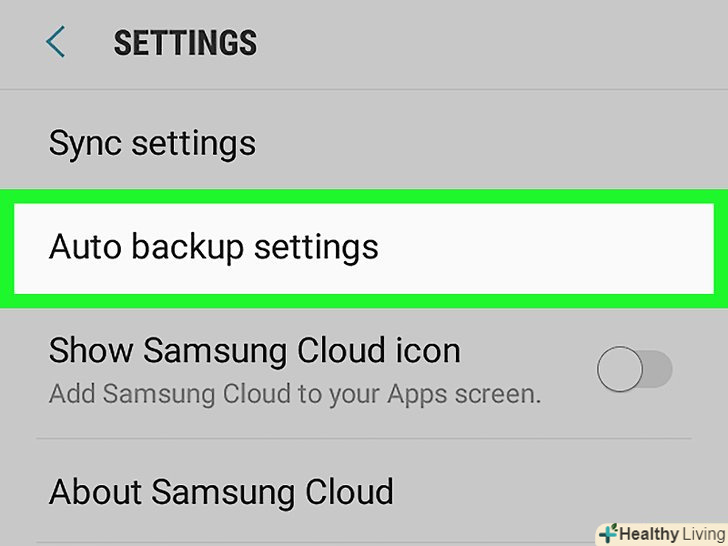728x546 pixels.
Task: Tap the back arrow icon
Action: [55, 43]
